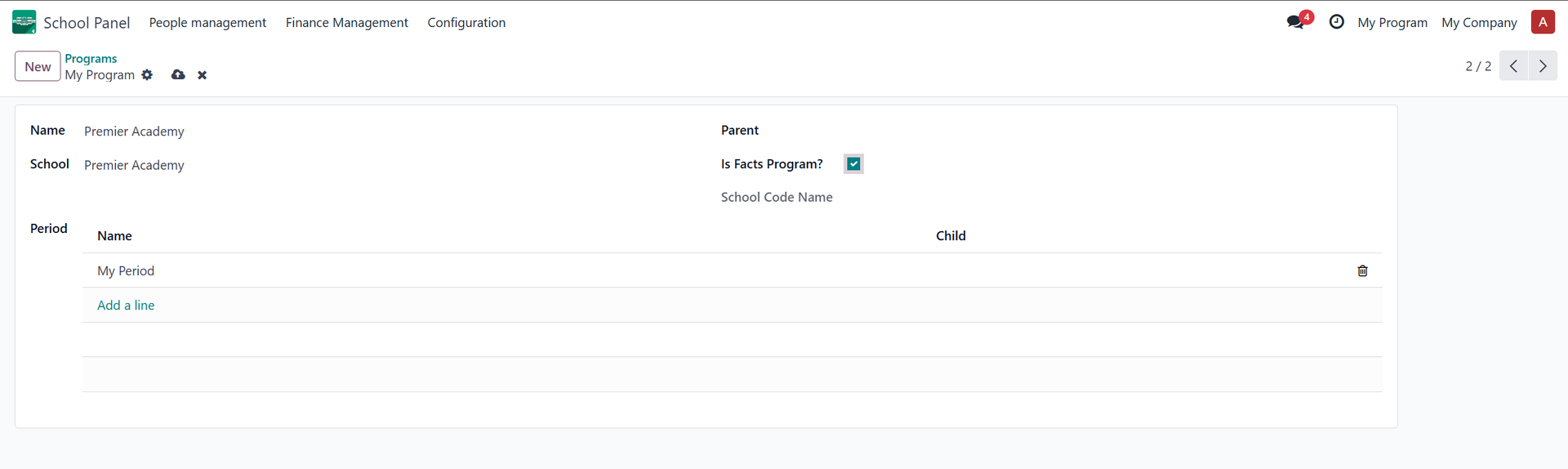Image resolution: width=1568 pixels, height=469 pixels.
Task: Open the My Program selector in navbar
Action: [x=1392, y=23]
